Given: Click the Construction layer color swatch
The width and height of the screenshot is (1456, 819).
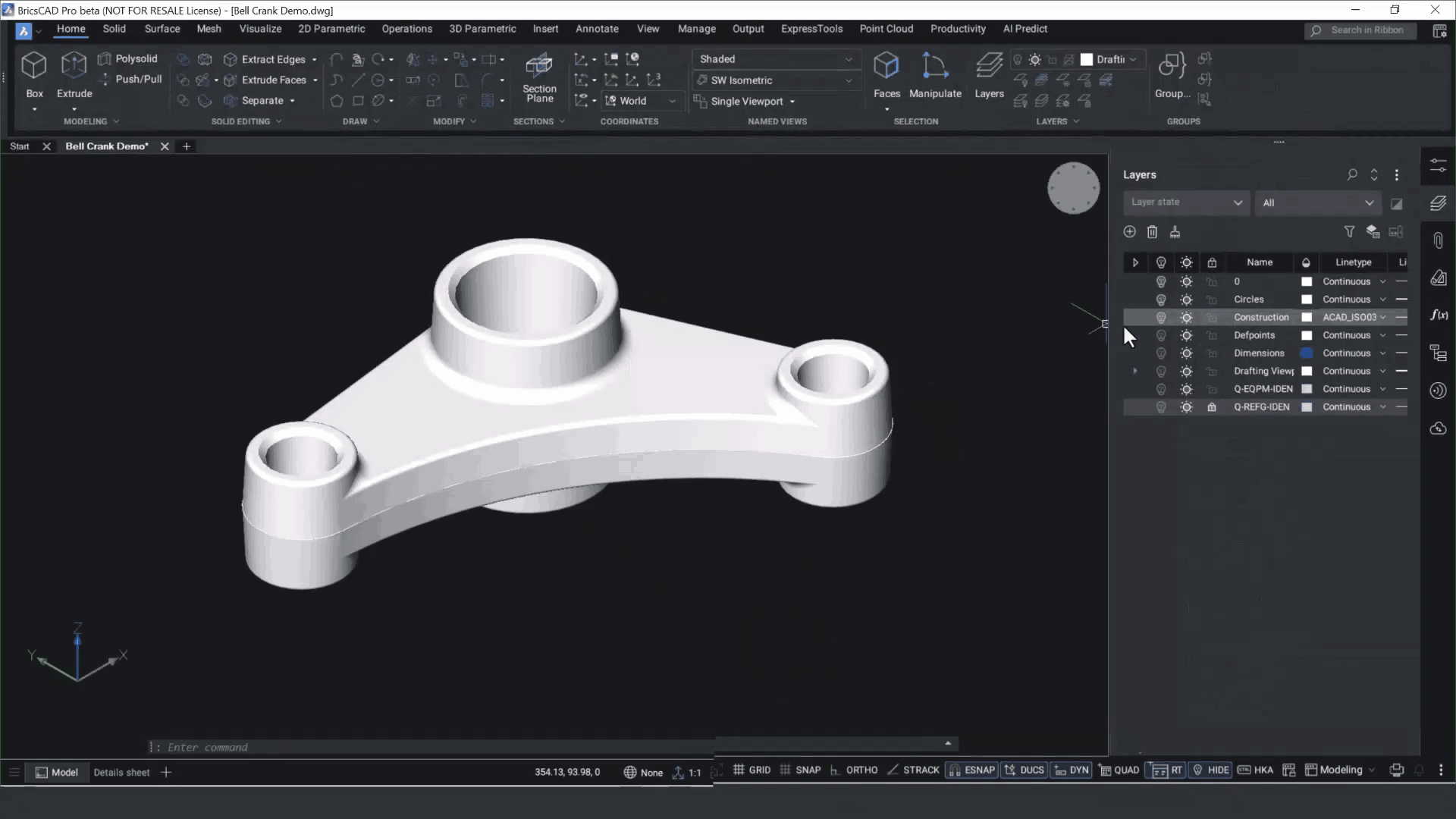Looking at the screenshot, I should (x=1307, y=317).
